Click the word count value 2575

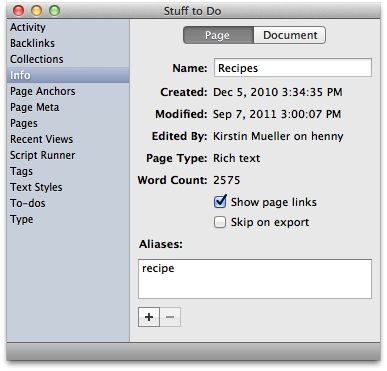227,180
